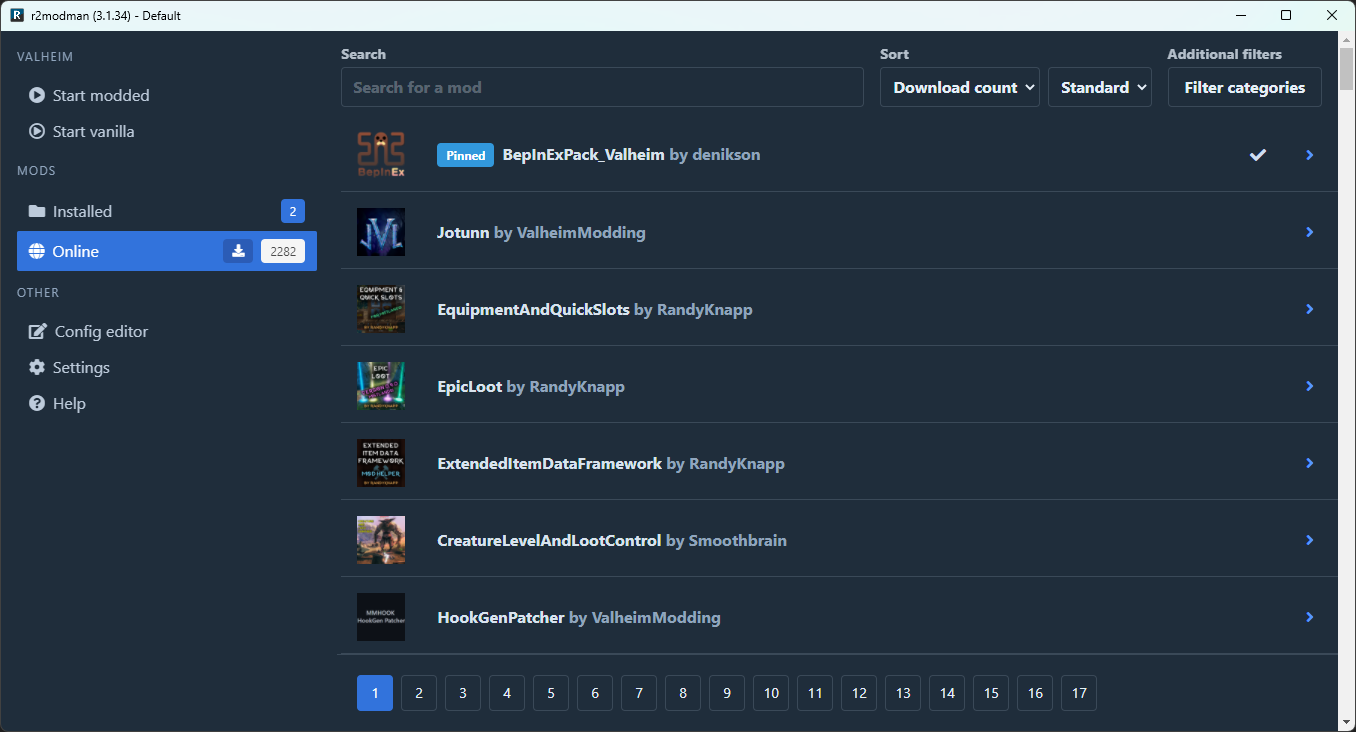Click the Settings gear icon
This screenshot has height=732, width=1356.
coord(37,368)
